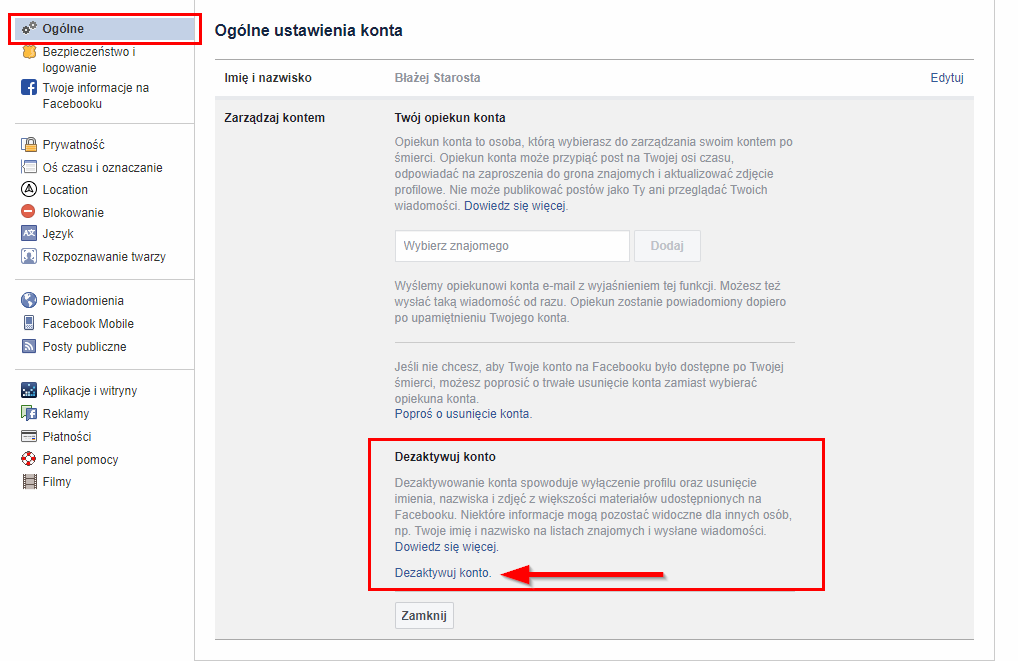Click the red Blokowanie icon
The height and width of the screenshot is (661, 1018).
click(29, 212)
